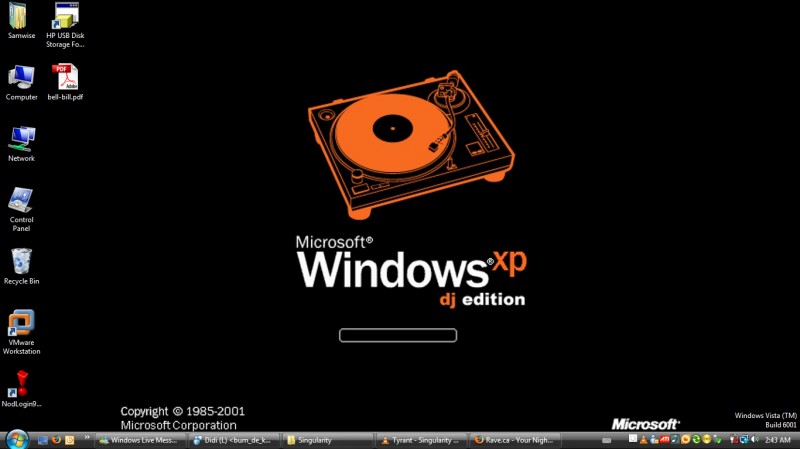Viewport: 800px width, 449px height.
Task: Open the bell-bill.pdf file
Action: pyautogui.click(x=65, y=83)
